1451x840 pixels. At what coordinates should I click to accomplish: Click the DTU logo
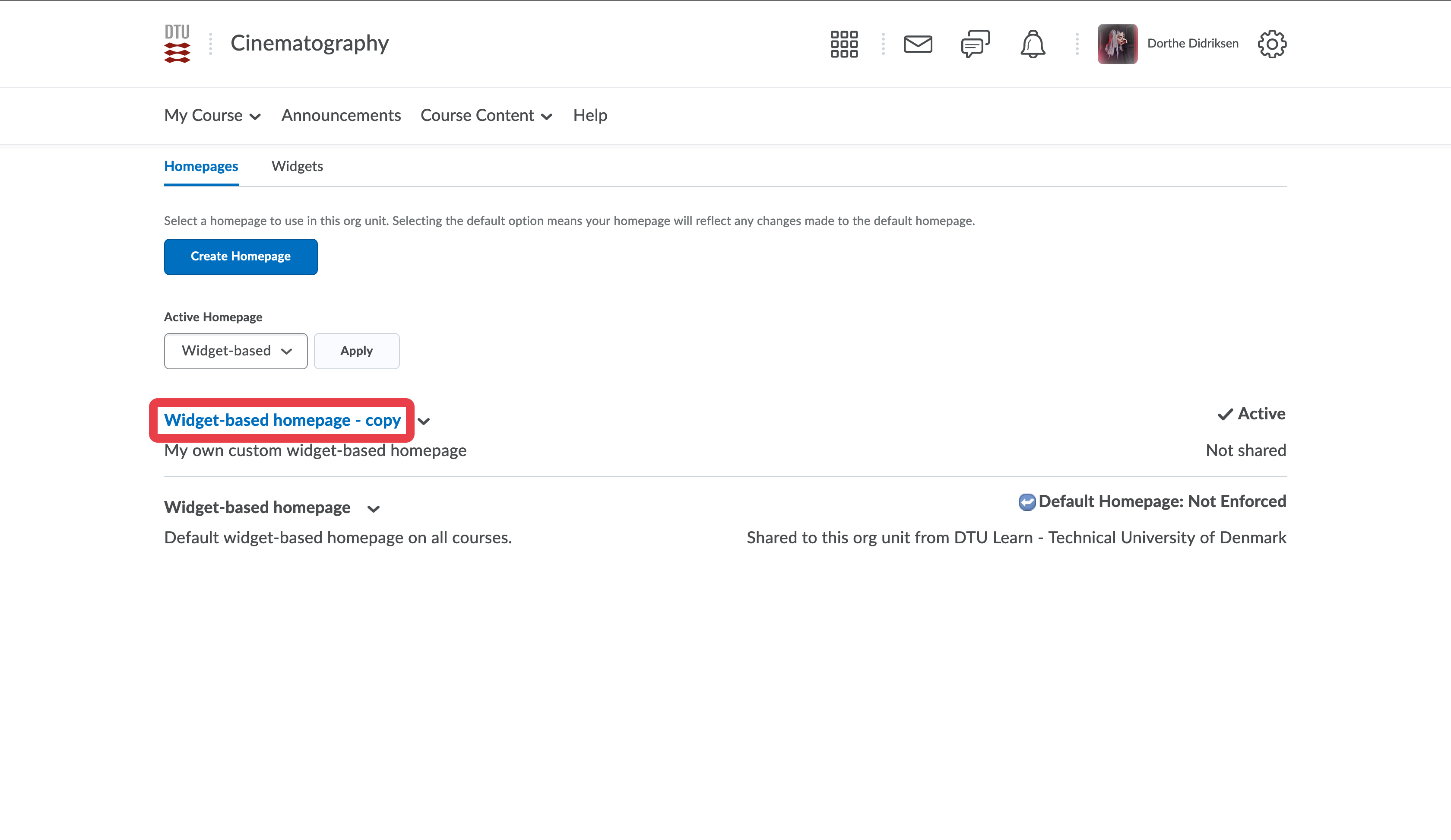point(177,44)
